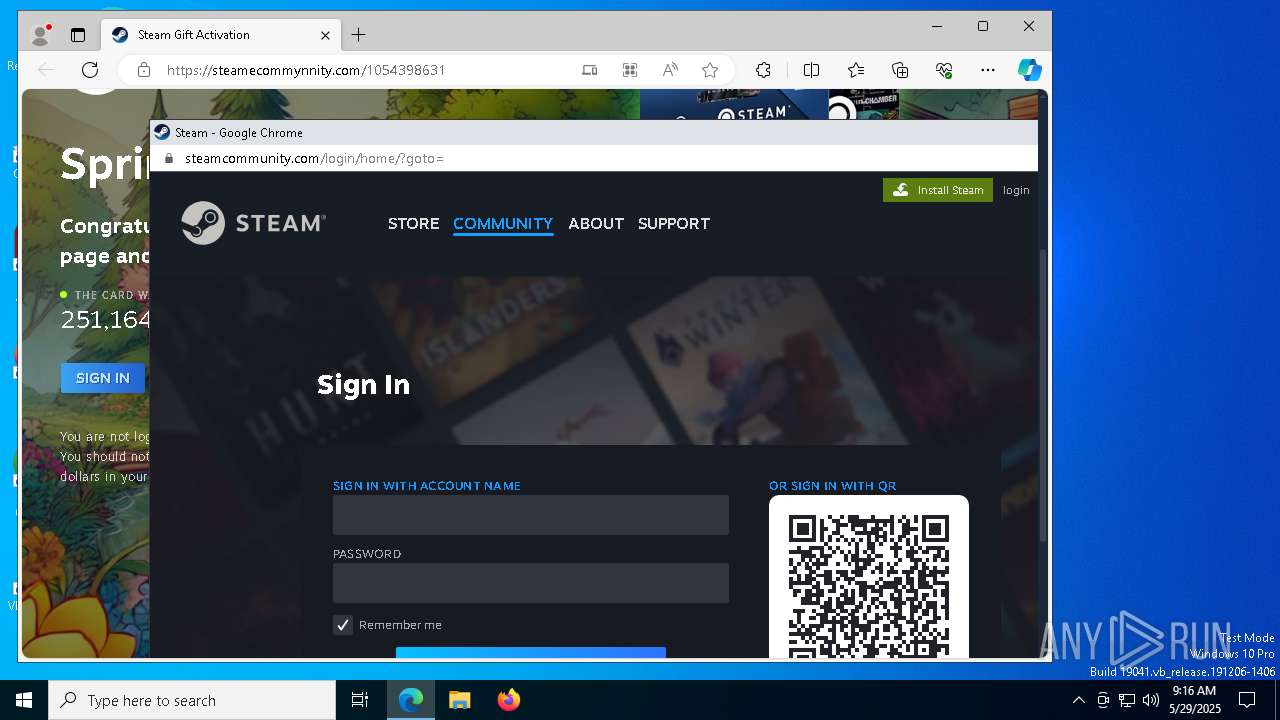
Task: Add page to favorites with star icon
Action: point(710,70)
